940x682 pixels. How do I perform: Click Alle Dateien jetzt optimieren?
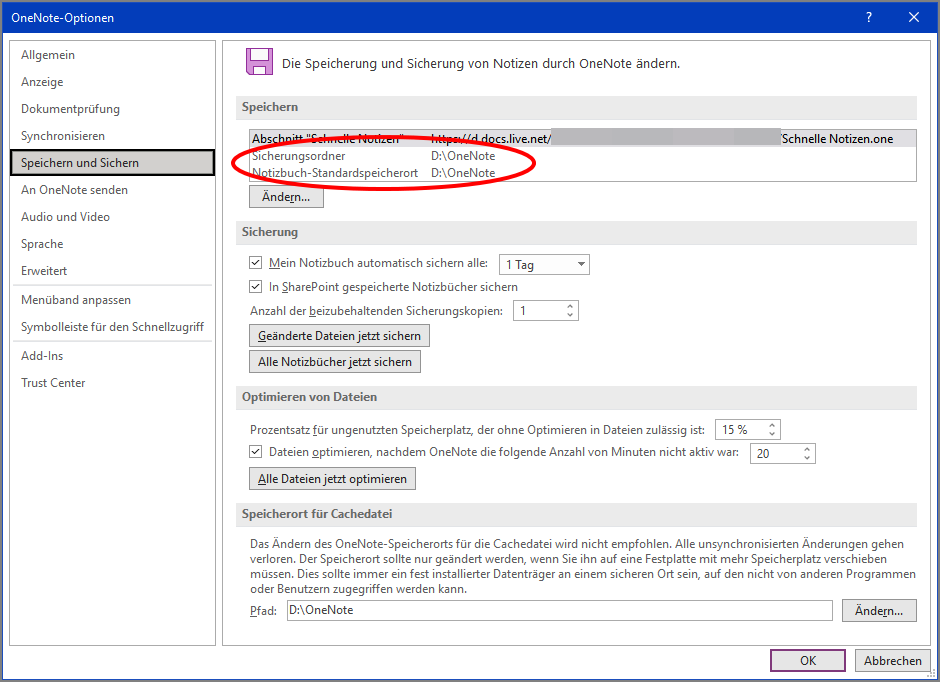point(332,478)
